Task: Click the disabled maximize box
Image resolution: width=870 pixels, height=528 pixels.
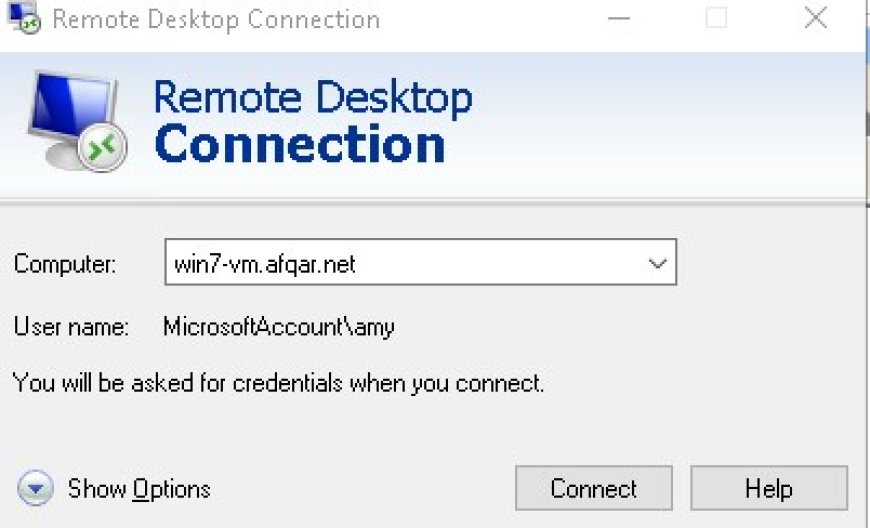Action: (716, 18)
